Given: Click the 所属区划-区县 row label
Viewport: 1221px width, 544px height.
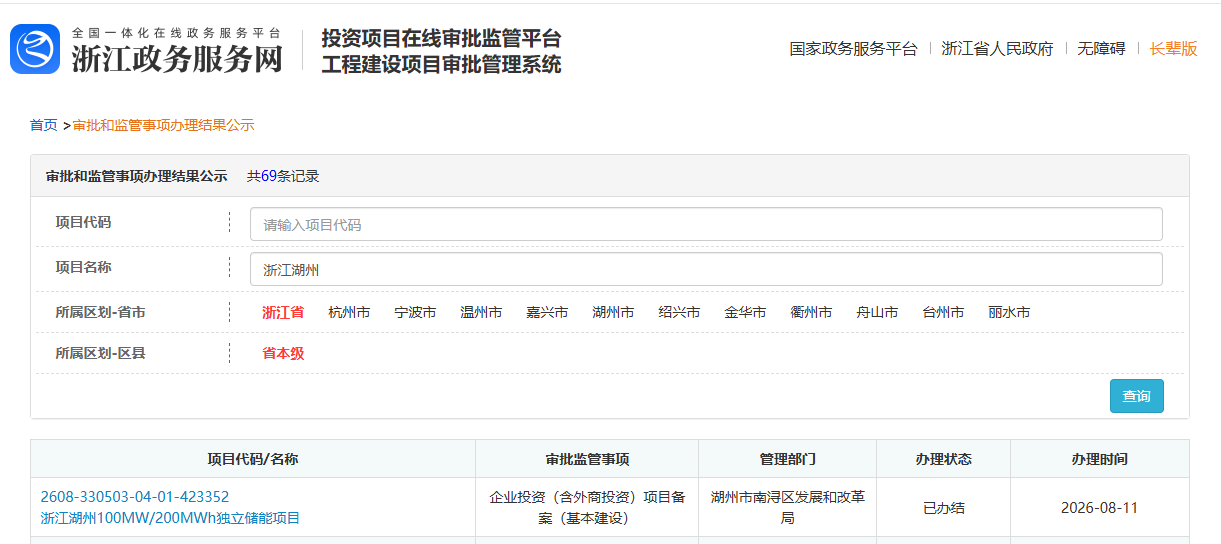Looking at the screenshot, I should [x=100, y=353].
